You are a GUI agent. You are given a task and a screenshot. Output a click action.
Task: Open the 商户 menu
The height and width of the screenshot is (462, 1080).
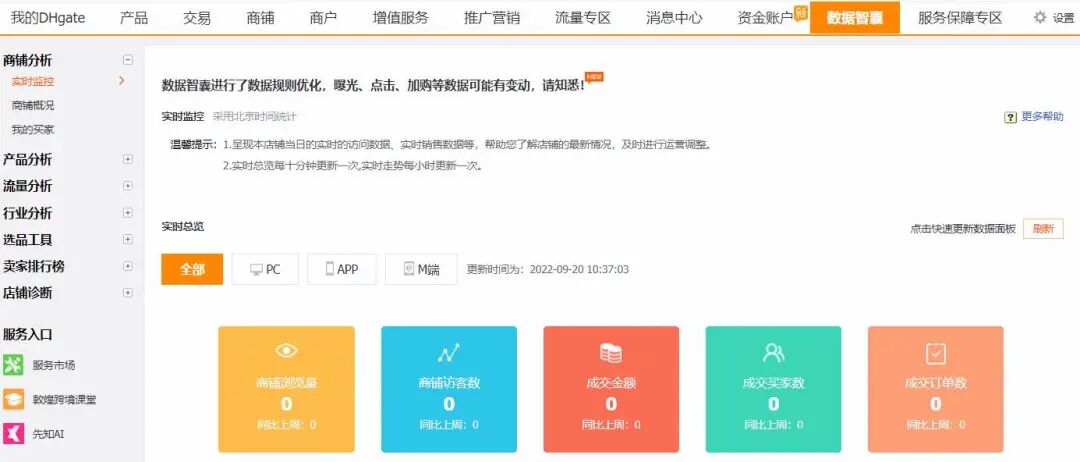pyautogui.click(x=323, y=18)
